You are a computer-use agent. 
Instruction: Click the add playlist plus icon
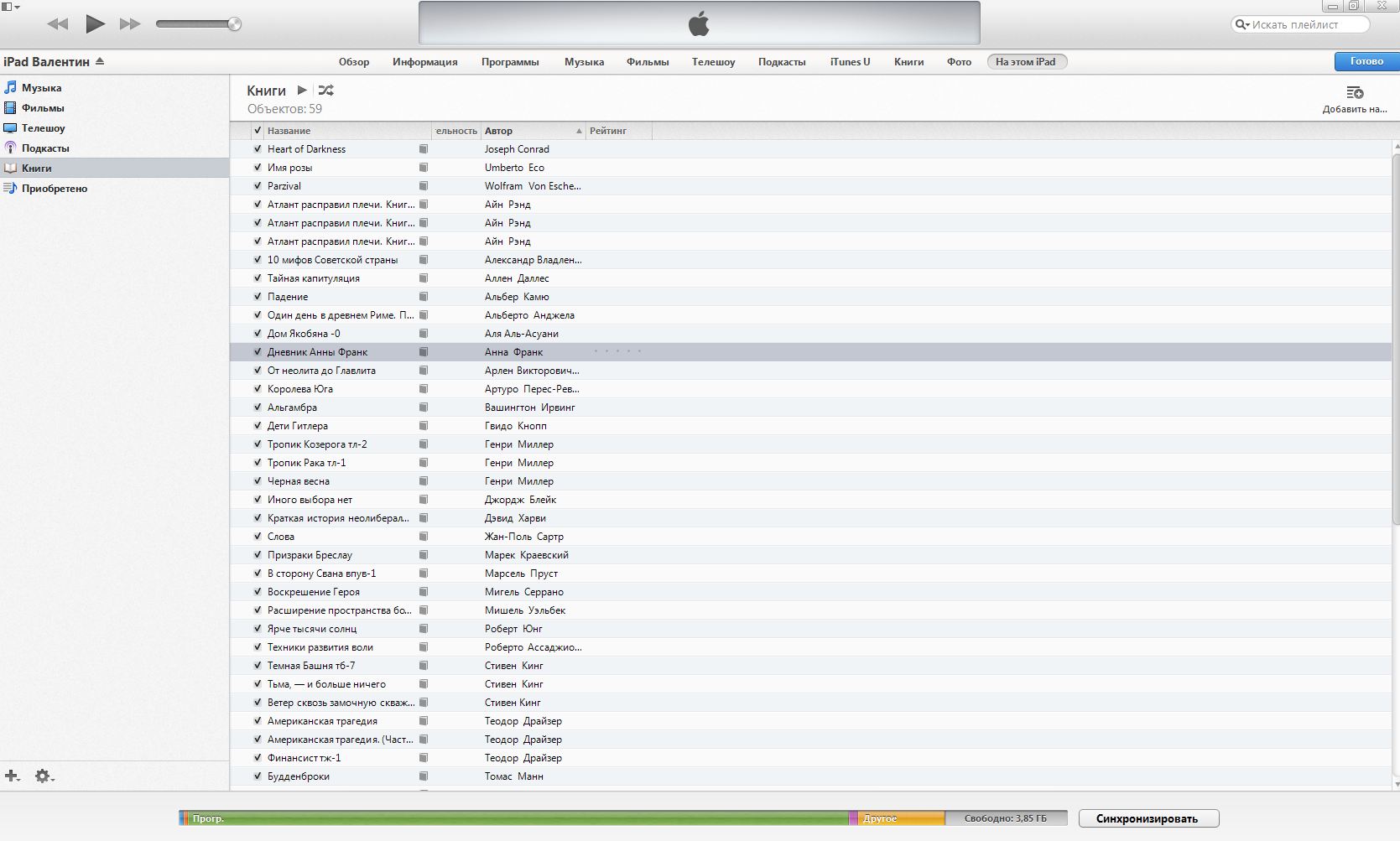coord(12,776)
